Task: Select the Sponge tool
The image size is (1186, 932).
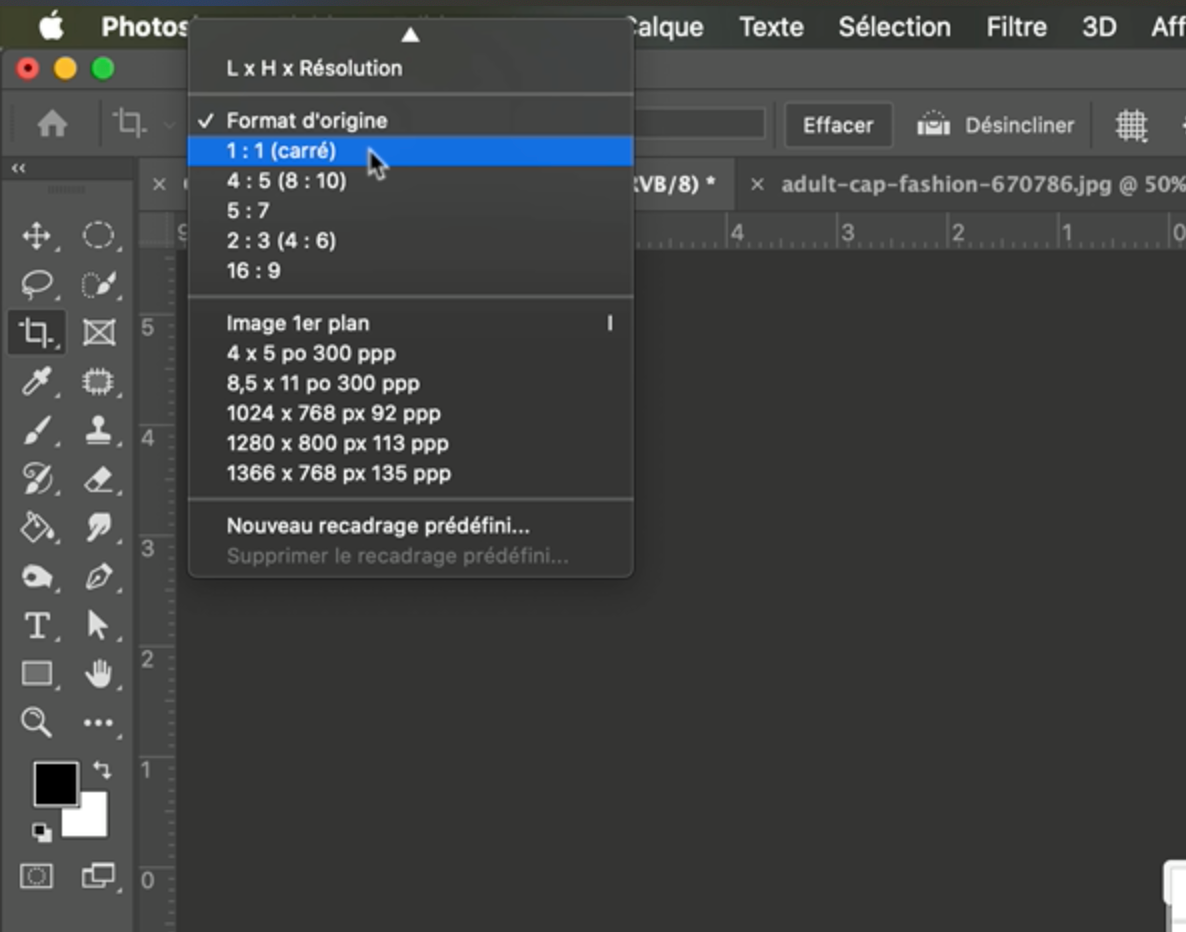Action: (x=36, y=576)
